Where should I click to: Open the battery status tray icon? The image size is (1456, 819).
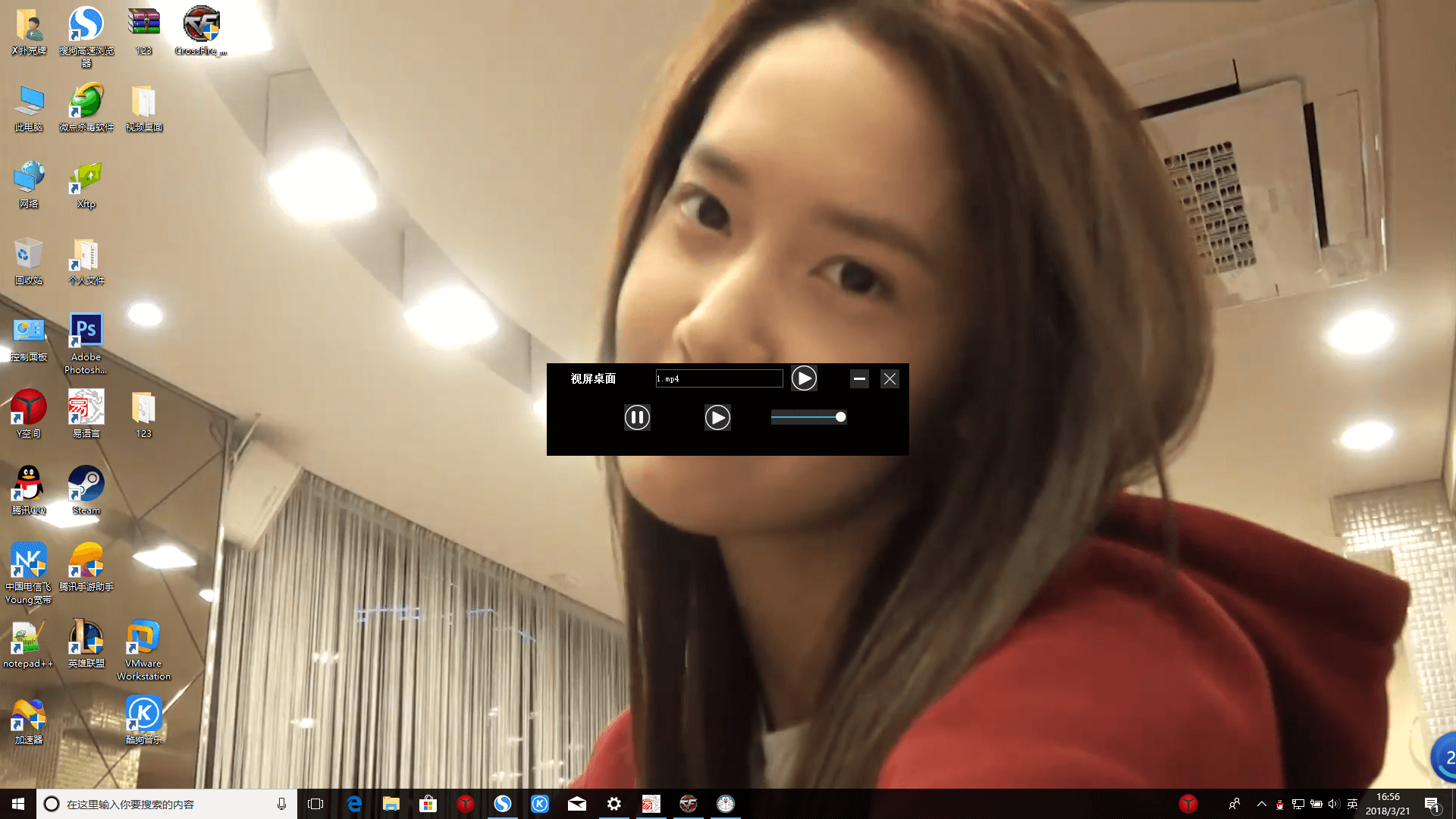click(1316, 804)
